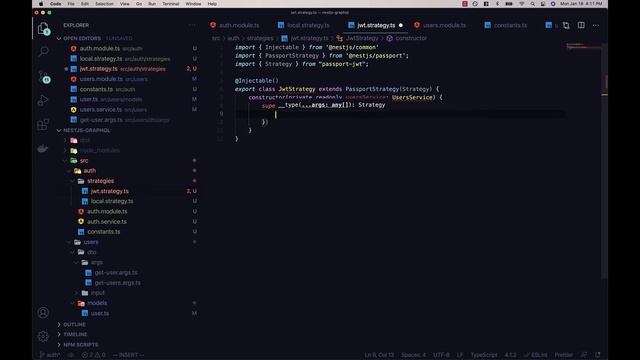Open get-users.args.ts in the file tree
This screenshot has width=640, height=360.
pyautogui.click(x=118, y=283)
